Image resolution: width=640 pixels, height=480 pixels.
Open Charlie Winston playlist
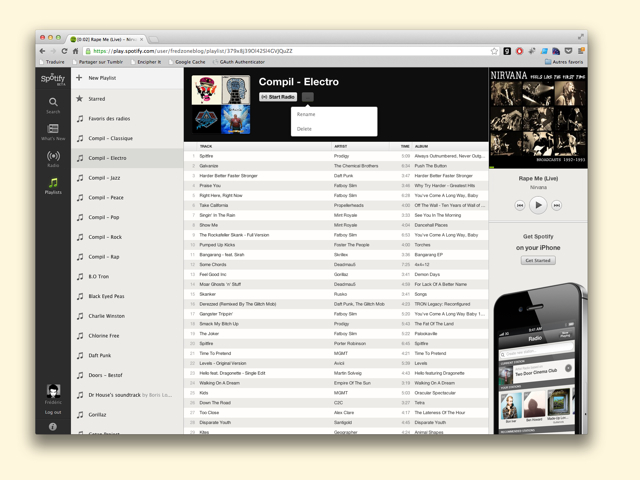127,316
